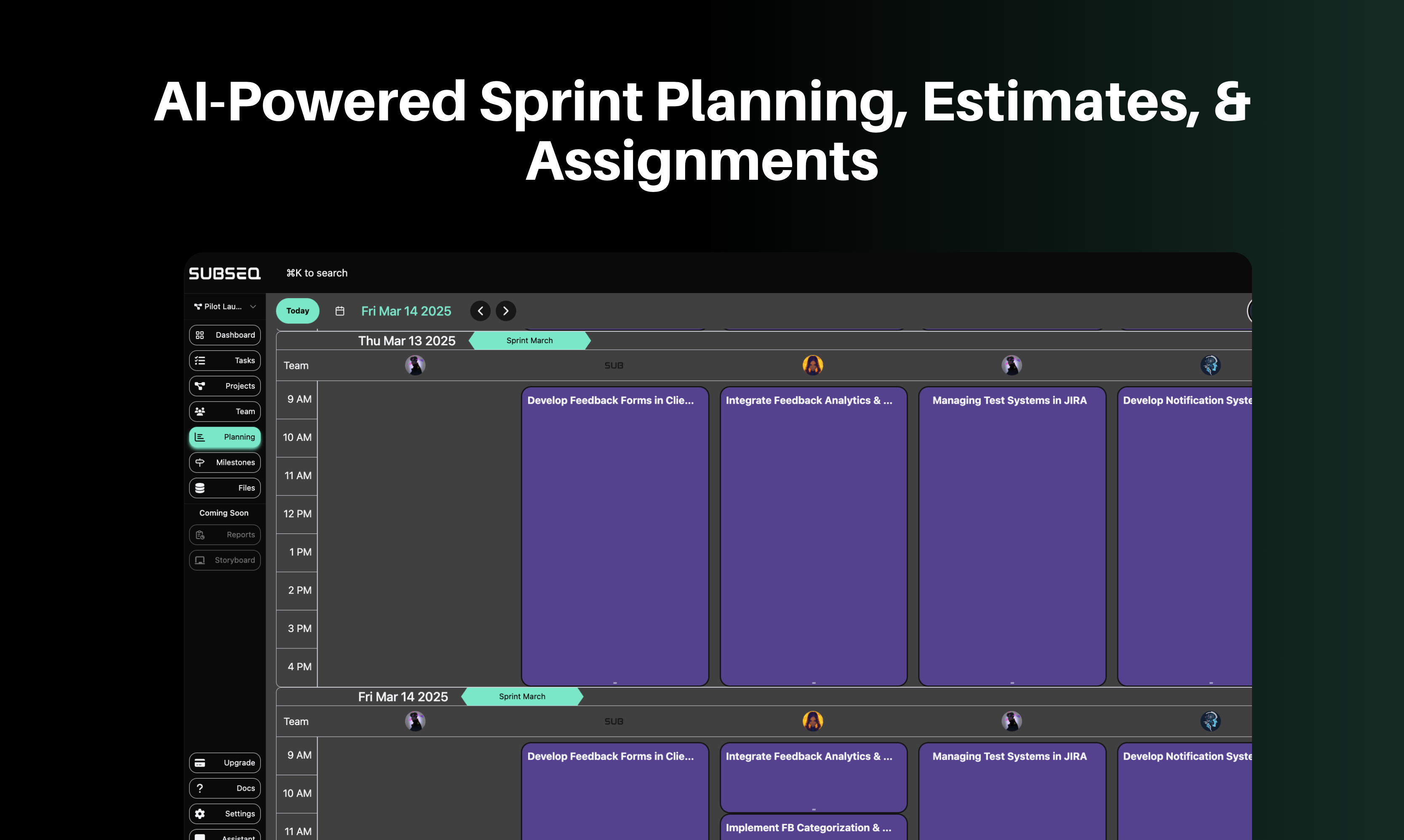Go to the Team page
Screen dimensions: 1404x840
225,411
